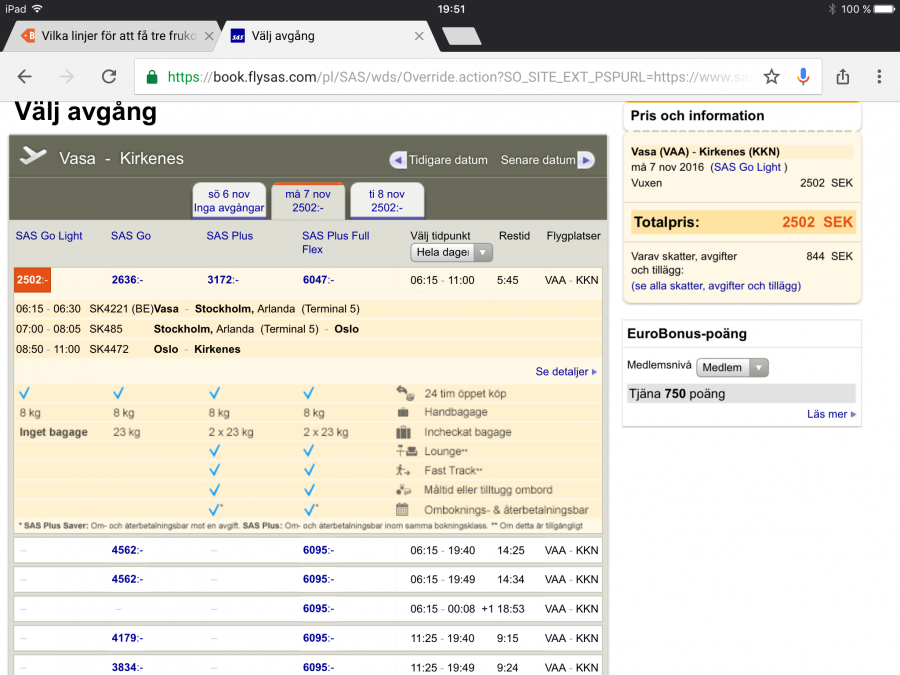Select the 6047:- Full Flex fare
Viewport: 900px width, 675px height.
coord(319,280)
